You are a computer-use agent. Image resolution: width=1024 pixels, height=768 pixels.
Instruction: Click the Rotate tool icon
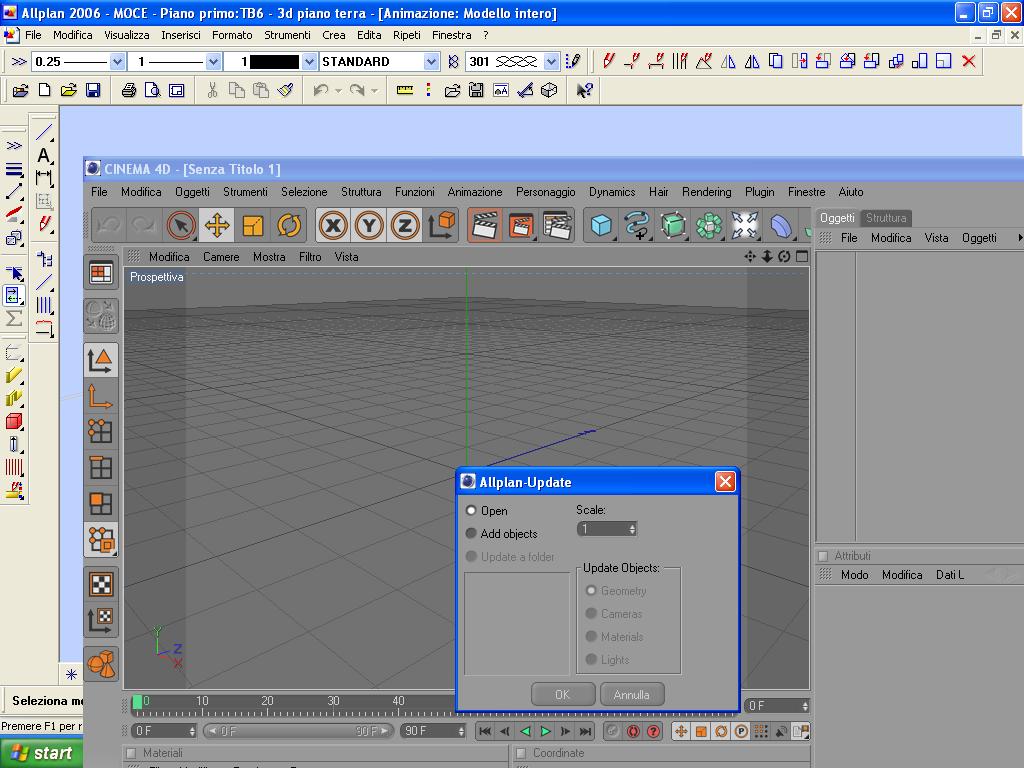(289, 225)
